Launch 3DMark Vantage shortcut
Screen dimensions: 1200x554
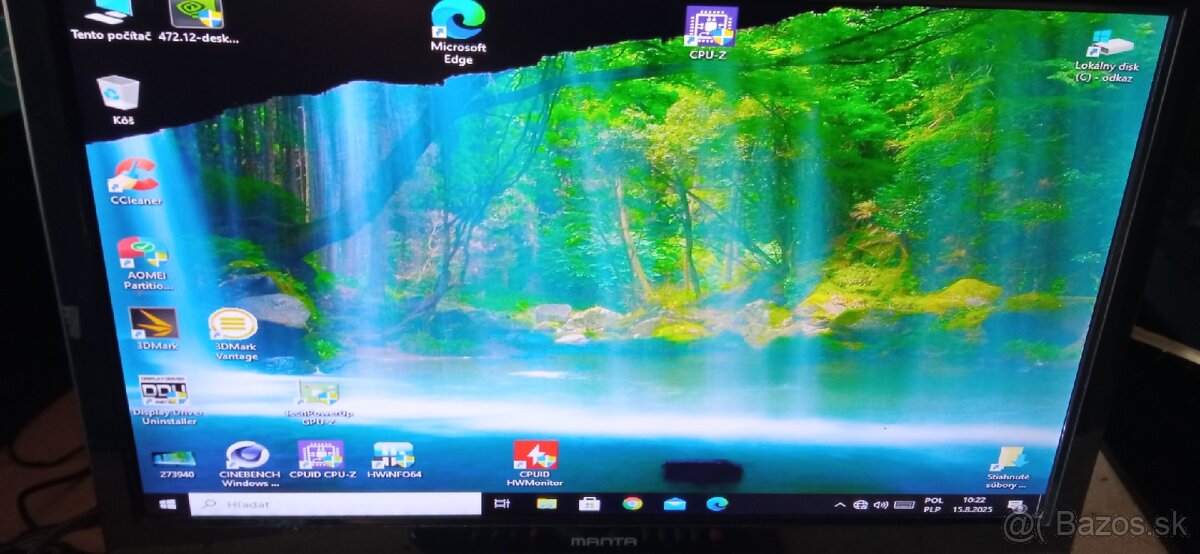click(235, 335)
